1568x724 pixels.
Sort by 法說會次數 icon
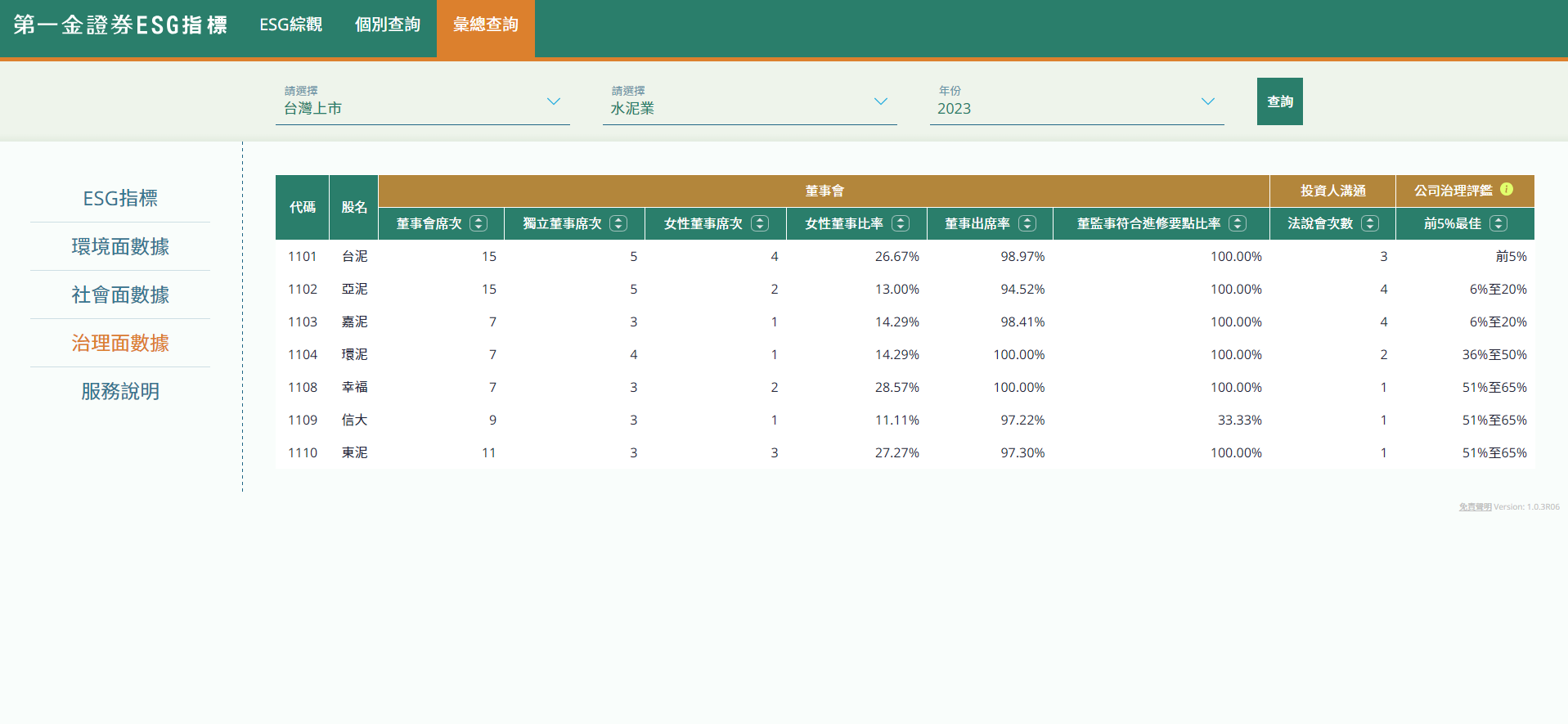click(x=1370, y=223)
